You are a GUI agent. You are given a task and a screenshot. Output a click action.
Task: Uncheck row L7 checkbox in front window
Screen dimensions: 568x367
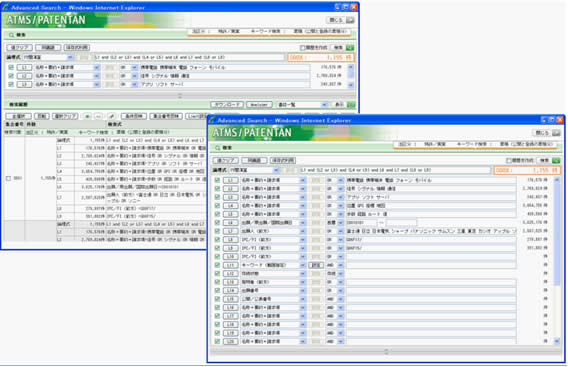tap(217, 231)
